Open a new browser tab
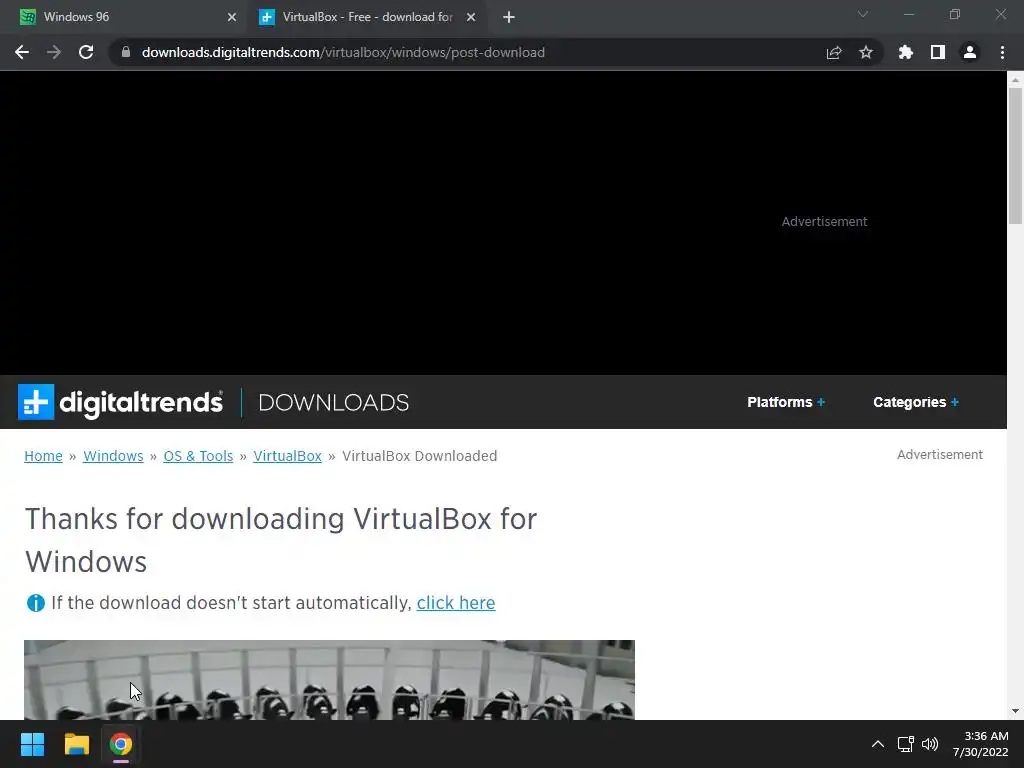This screenshot has height=768, width=1024. [509, 17]
